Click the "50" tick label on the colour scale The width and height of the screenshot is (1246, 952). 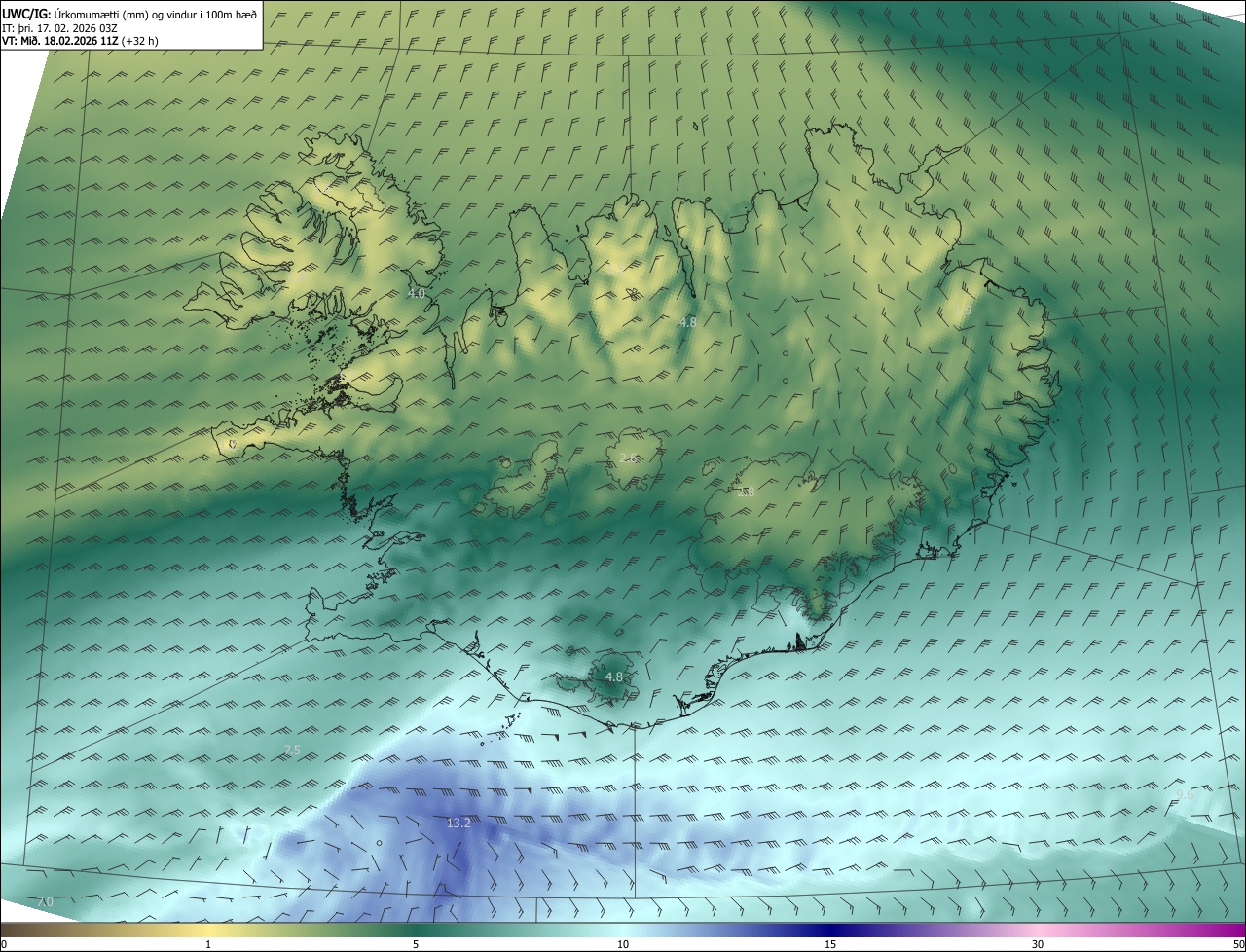1237,944
